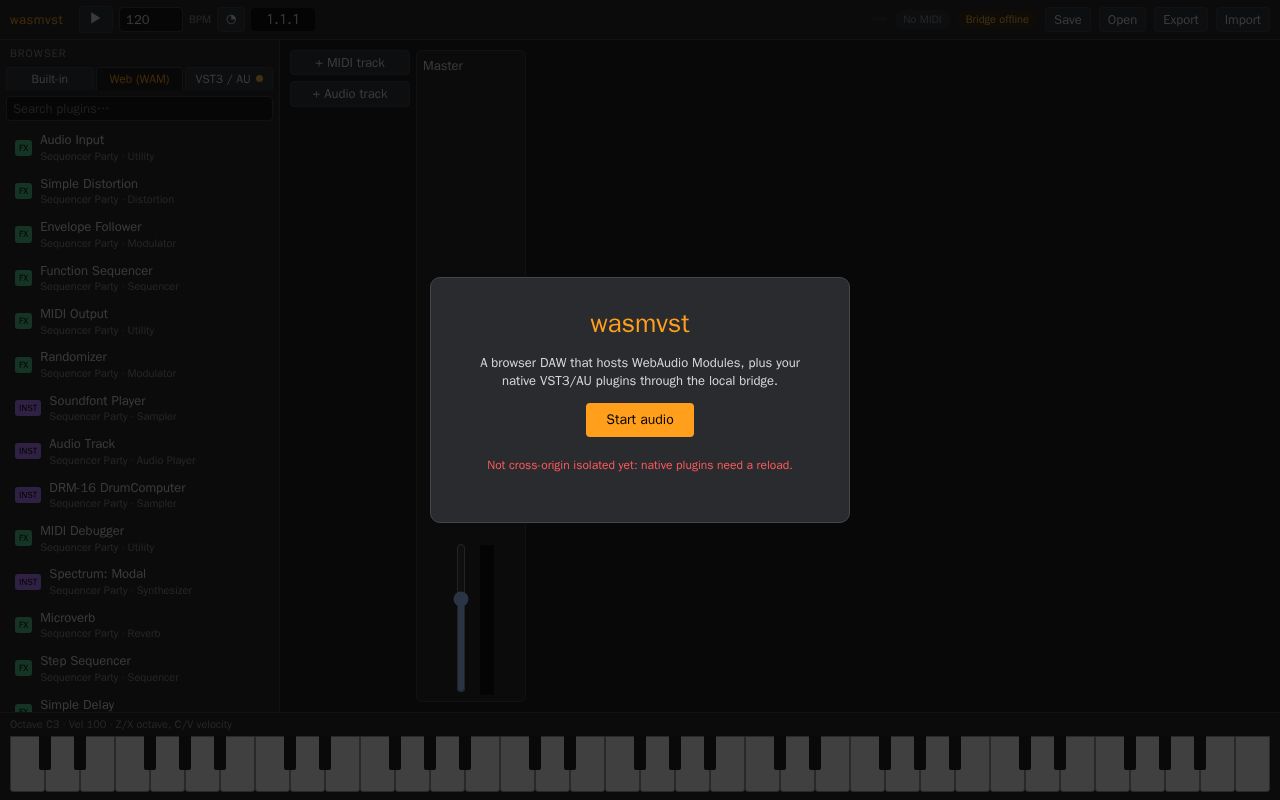The image size is (1280, 800).
Task: Select the Envelope Follower plugin name
Action: [x=91, y=227]
